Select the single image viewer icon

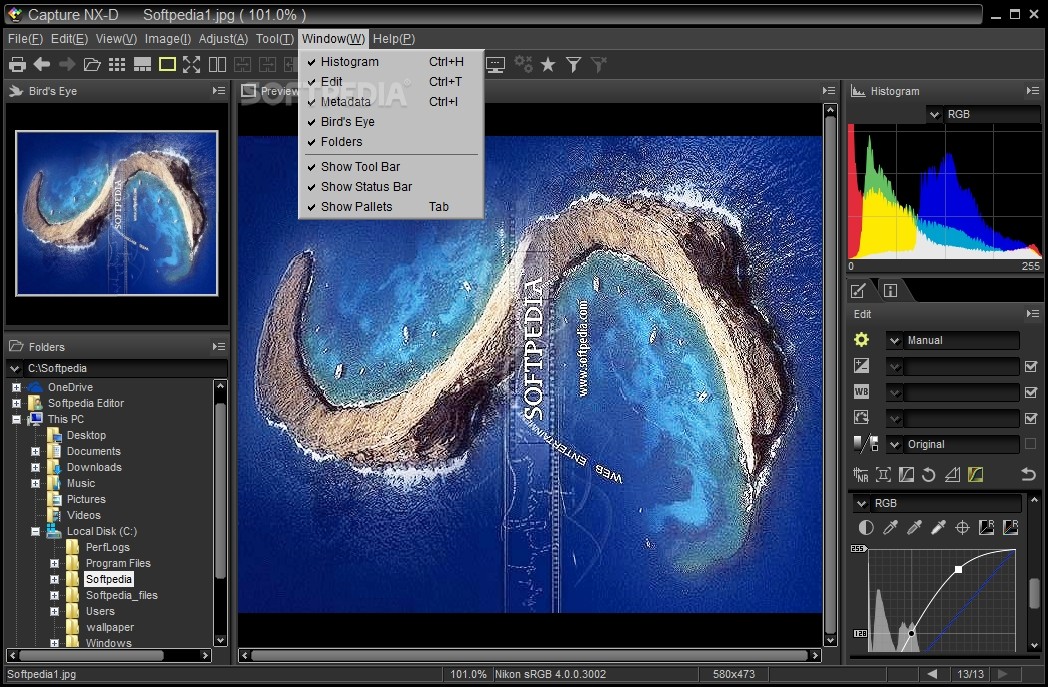tap(167, 64)
